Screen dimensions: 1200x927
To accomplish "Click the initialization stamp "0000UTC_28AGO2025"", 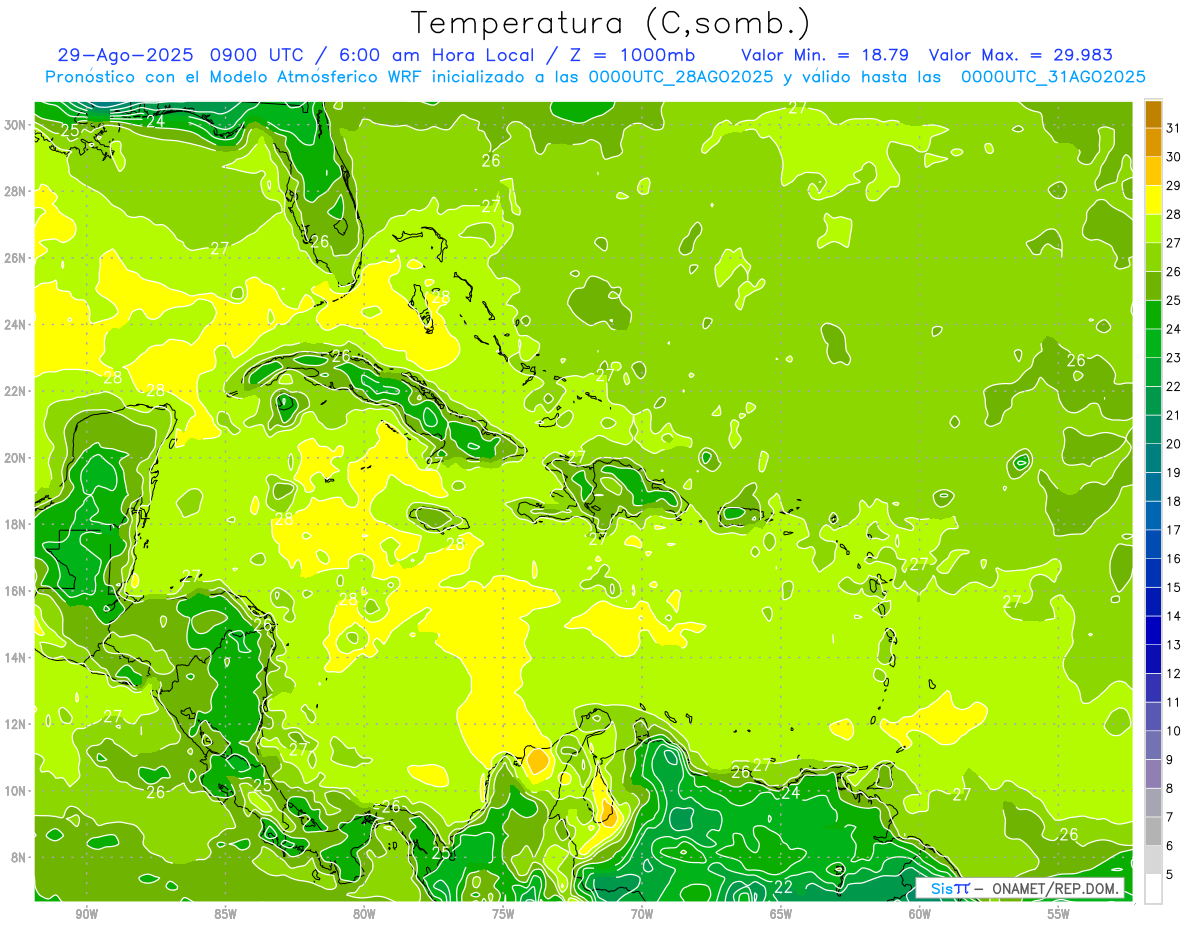I will tap(681, 77).
